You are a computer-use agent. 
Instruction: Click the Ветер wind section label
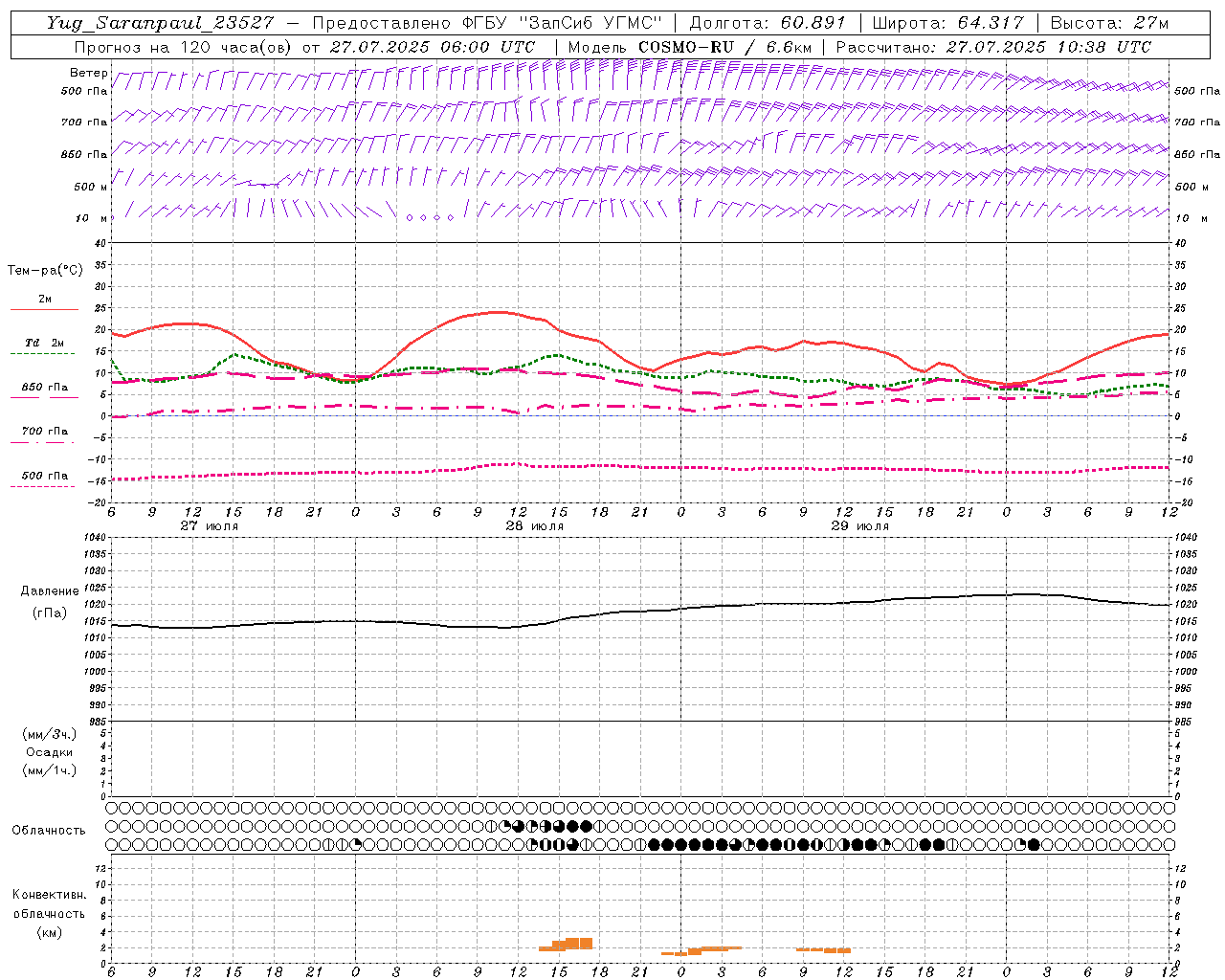(x=89, y=73)
